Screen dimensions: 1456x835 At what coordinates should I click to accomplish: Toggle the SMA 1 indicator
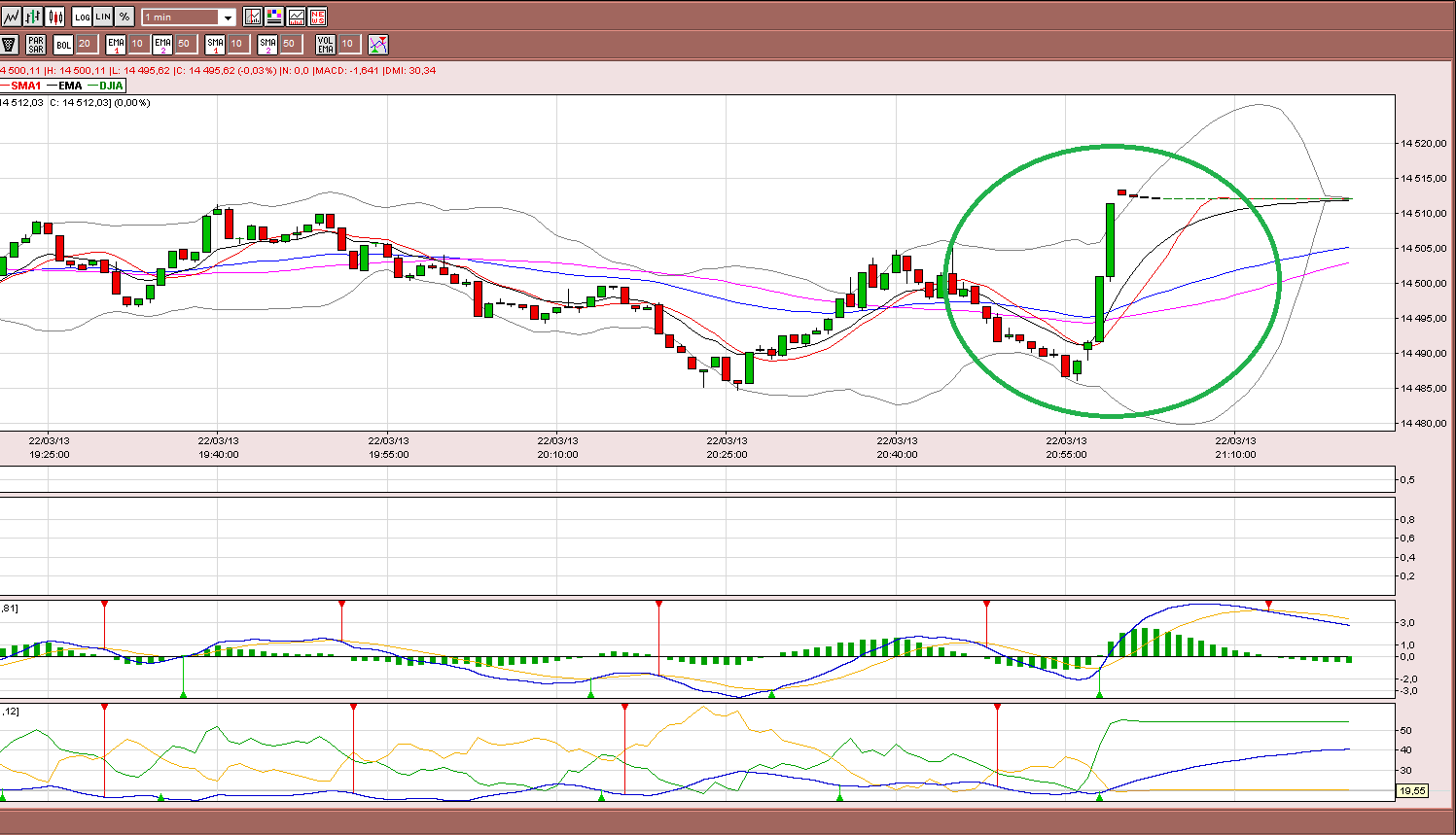(215, 45)
